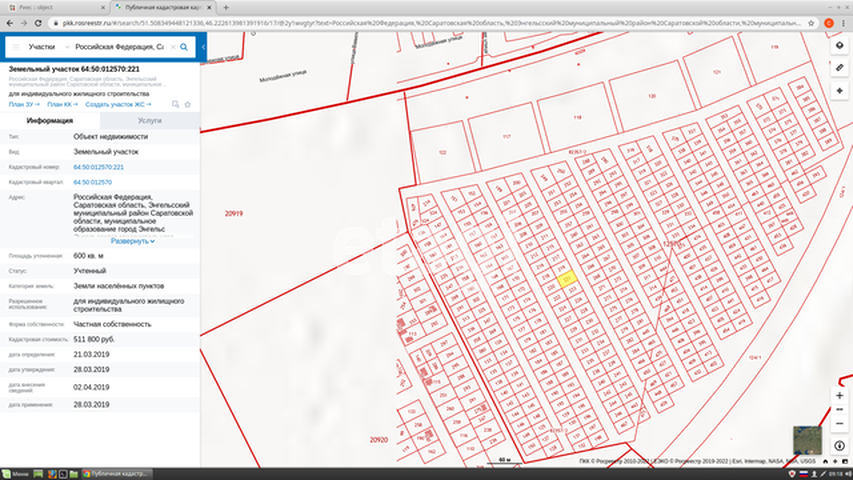
Task: Open the План ЗУ link
Action: 22,104
